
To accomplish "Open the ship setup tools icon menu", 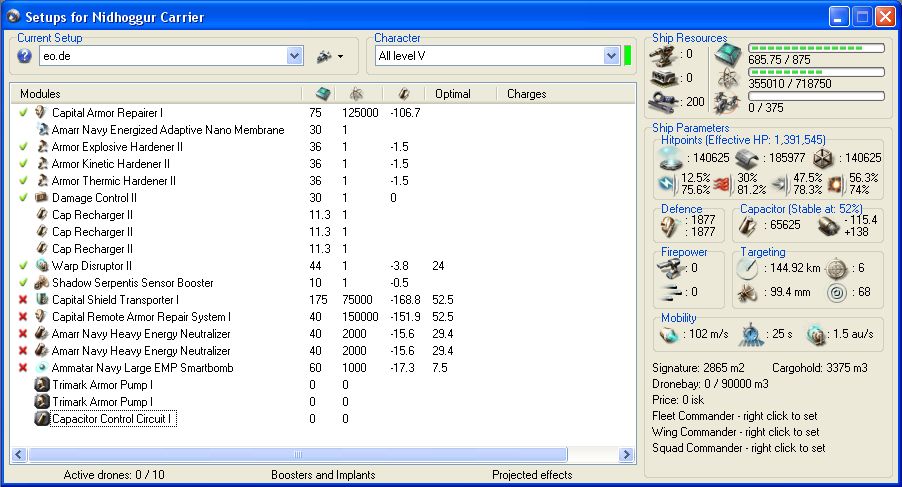I will [324, 56].
